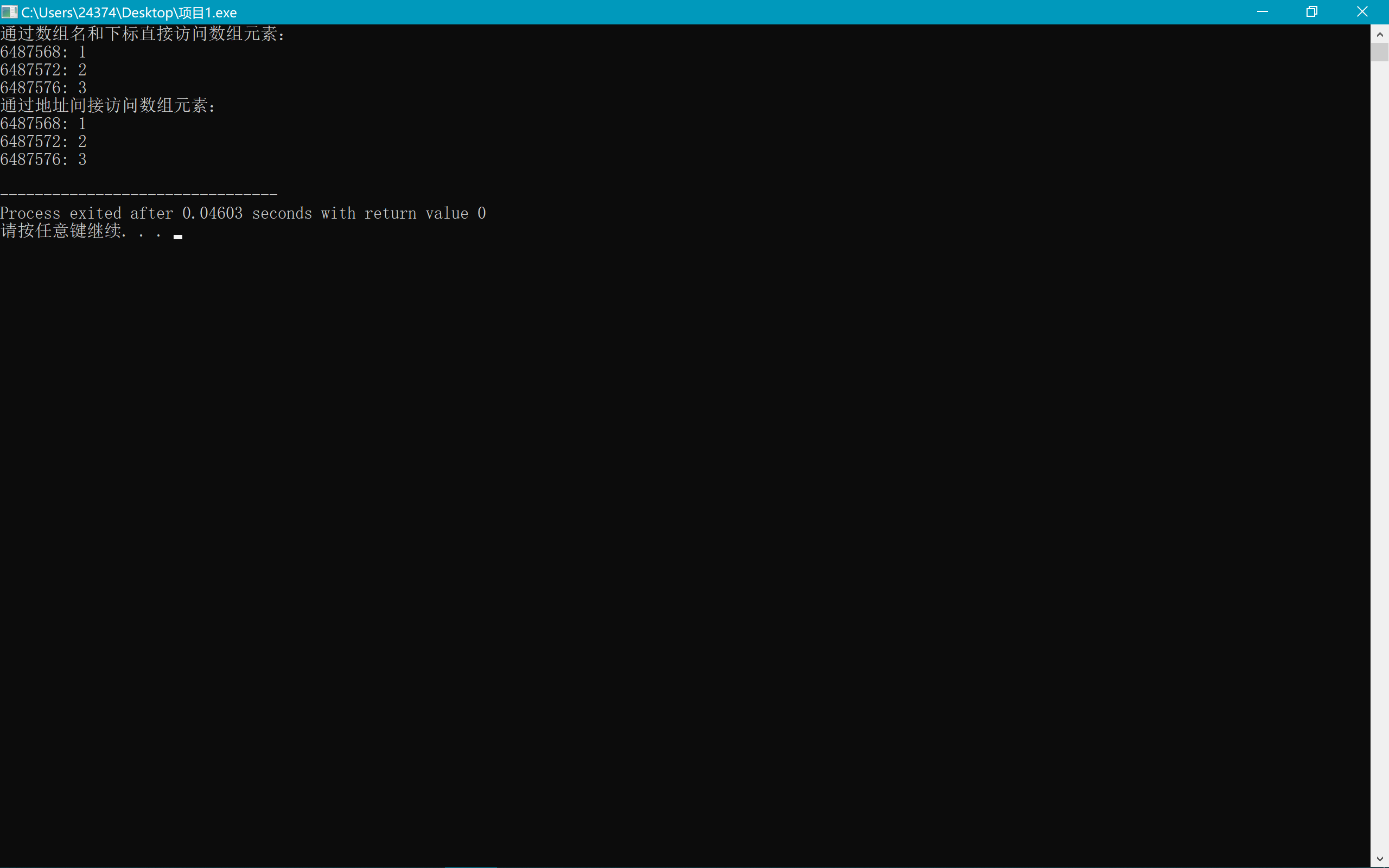This screenshot has height=868, width=1389.
Task: Open the console window icon system menu
Action: [9, 12]
